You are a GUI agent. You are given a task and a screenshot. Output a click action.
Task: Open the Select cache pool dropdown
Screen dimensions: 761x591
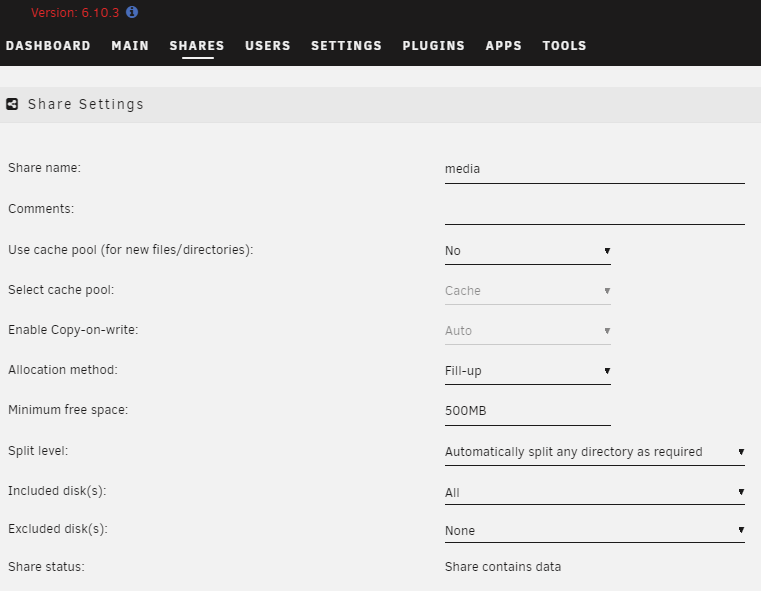coord(528,291)
